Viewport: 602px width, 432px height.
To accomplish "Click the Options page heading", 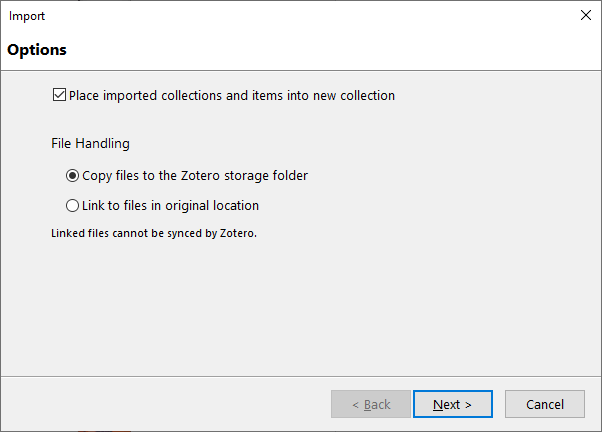I will (37, 49).
